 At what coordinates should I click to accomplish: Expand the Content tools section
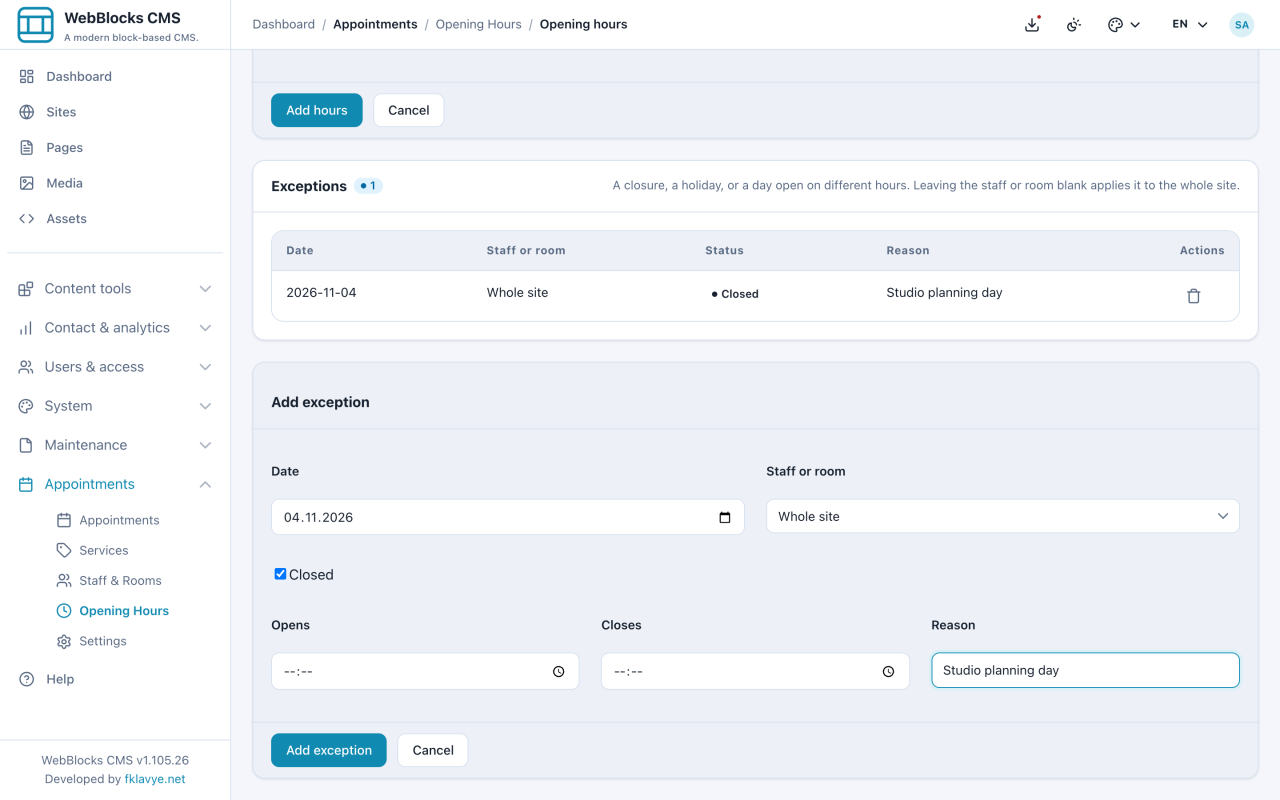[115, 289]
